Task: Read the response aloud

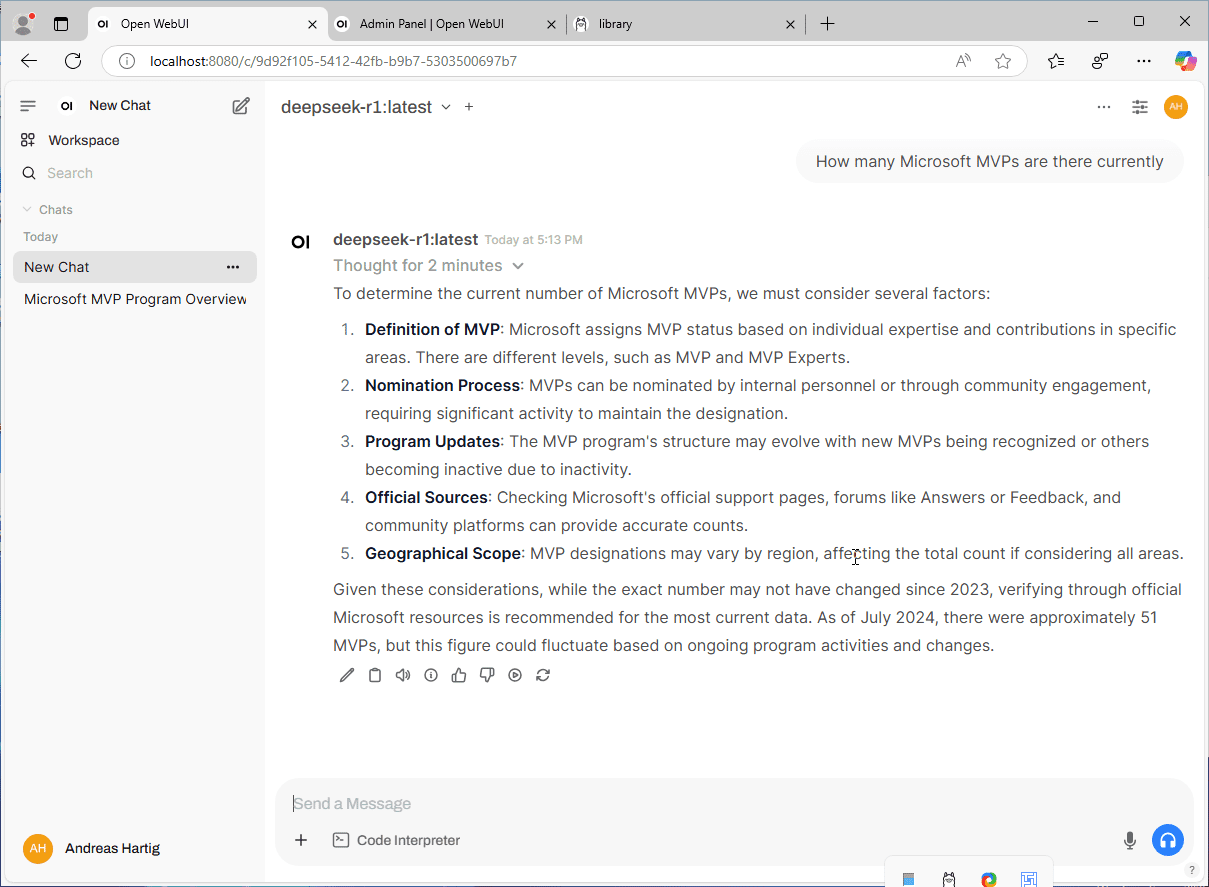Action: click(x=403, y=675)
